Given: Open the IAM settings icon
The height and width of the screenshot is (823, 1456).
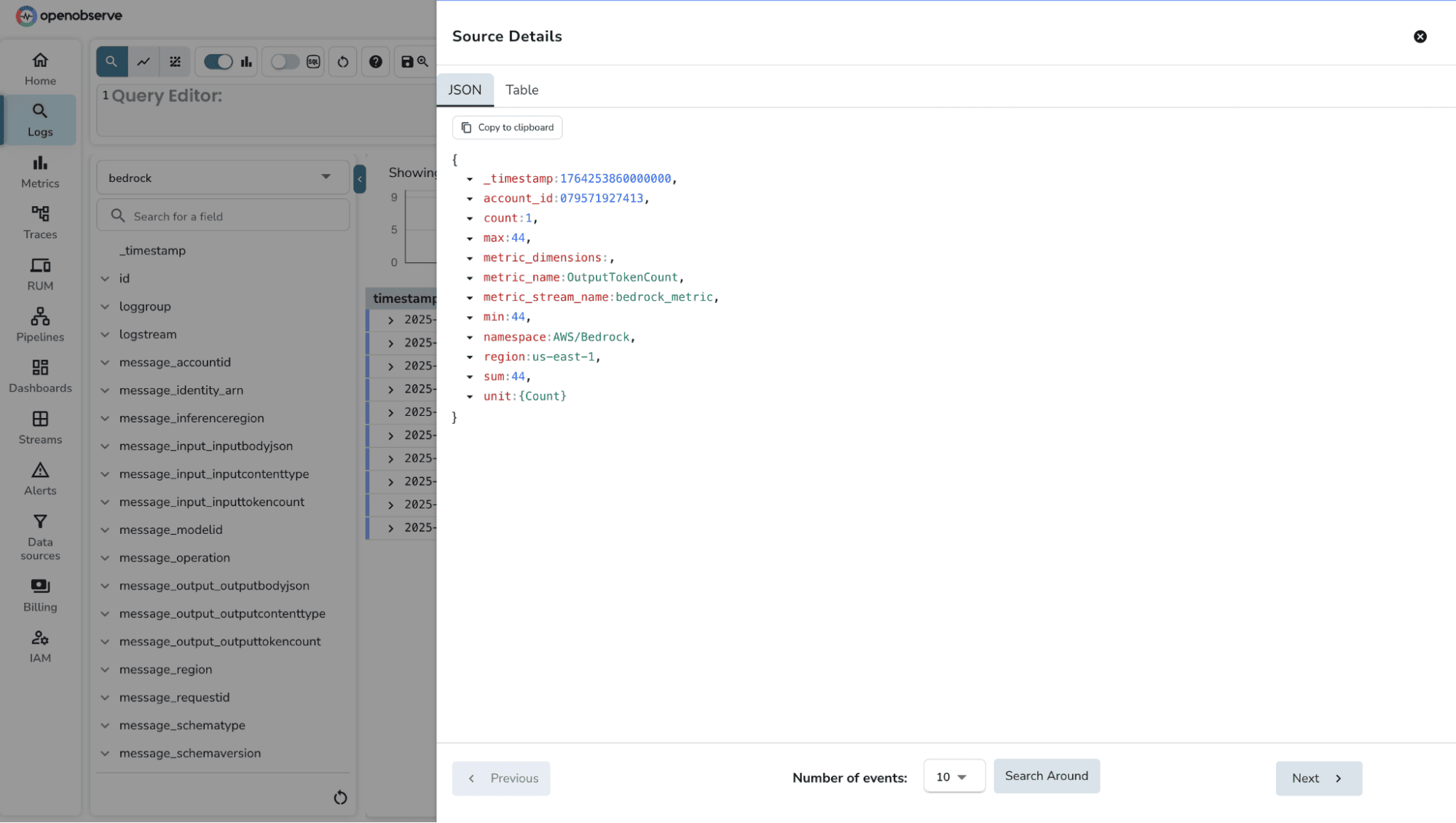Looking at the screenshot, I should tap(40, 646).
